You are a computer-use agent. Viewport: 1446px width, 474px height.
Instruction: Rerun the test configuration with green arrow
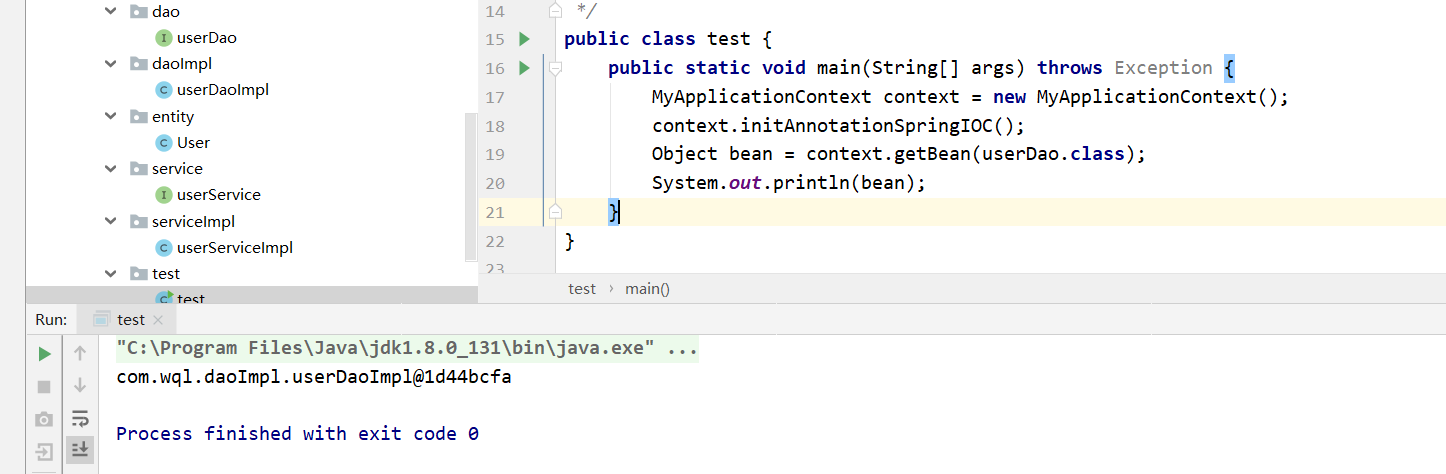coord(44,353)
